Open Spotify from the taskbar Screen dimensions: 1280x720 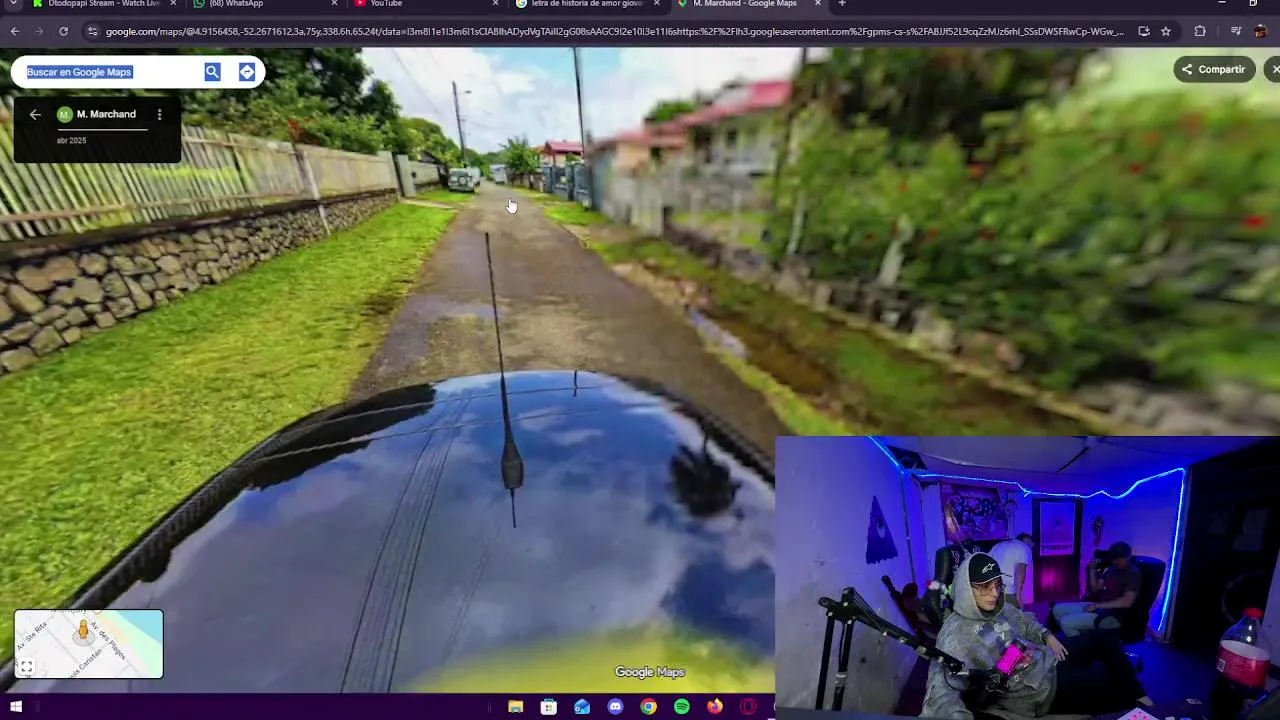click(682, 707)
